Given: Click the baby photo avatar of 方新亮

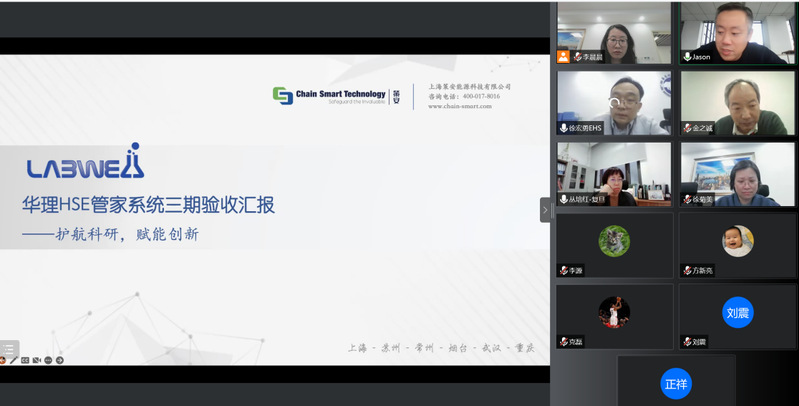Looking at the screenshot, I should [737, 241].
